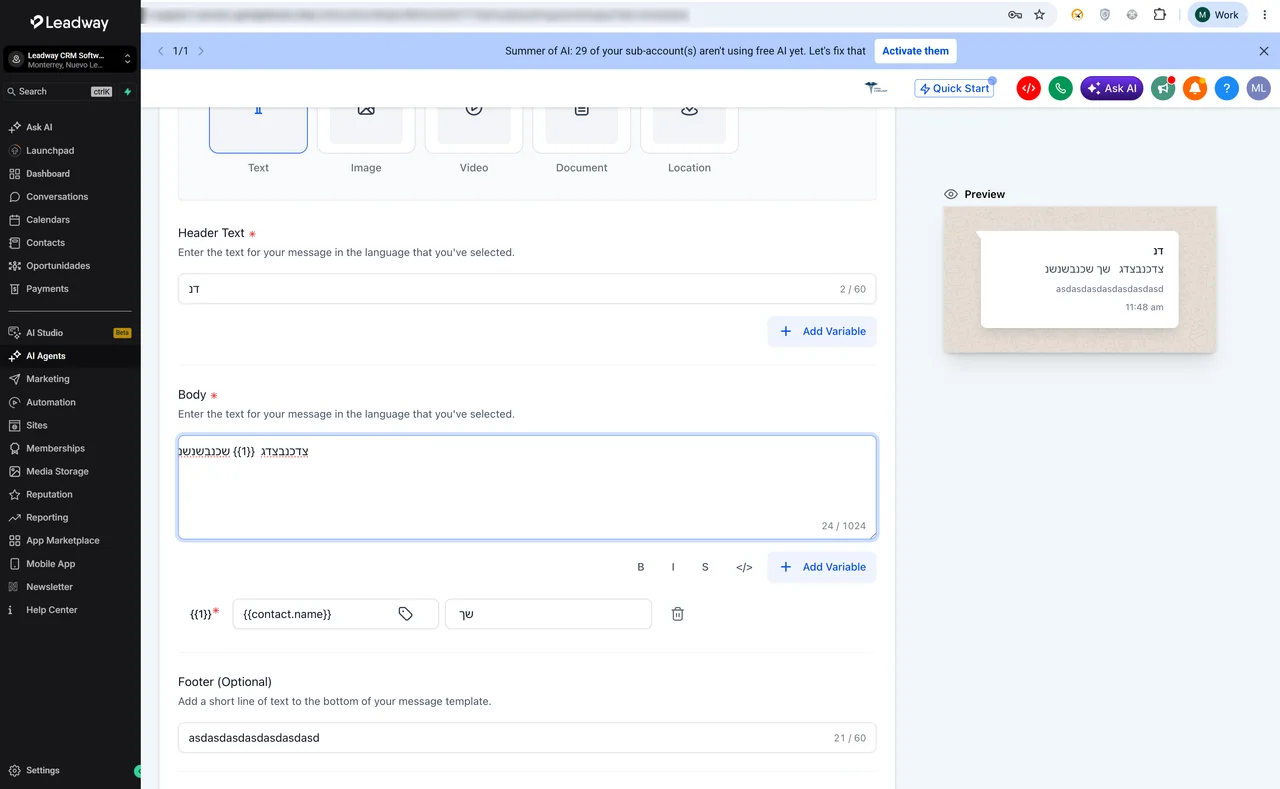Screen dimensions: 1280x789
Task: Click the purple Ask AI button
Action: click(1112, 88)
